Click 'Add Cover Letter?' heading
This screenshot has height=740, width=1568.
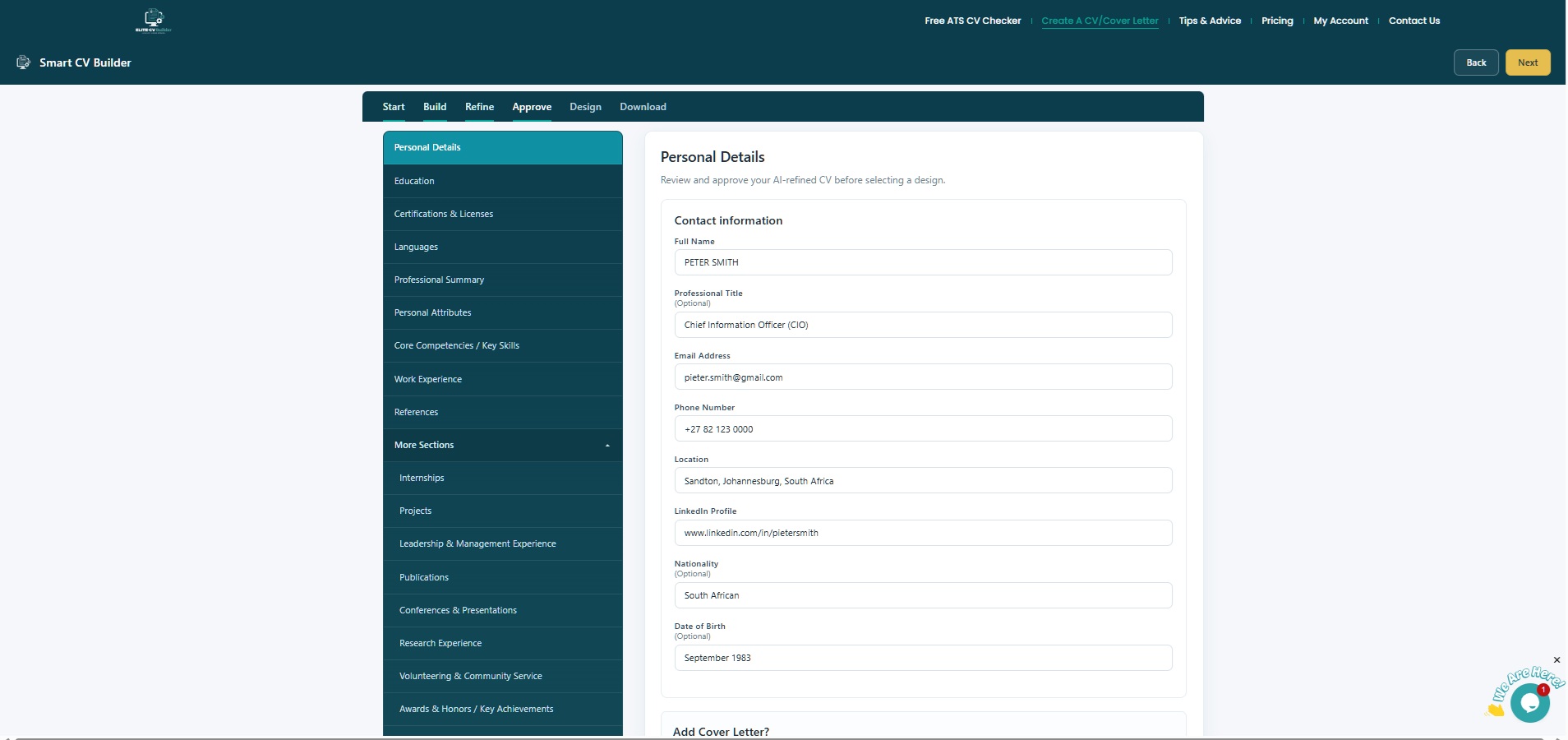(x=721, y=732)
